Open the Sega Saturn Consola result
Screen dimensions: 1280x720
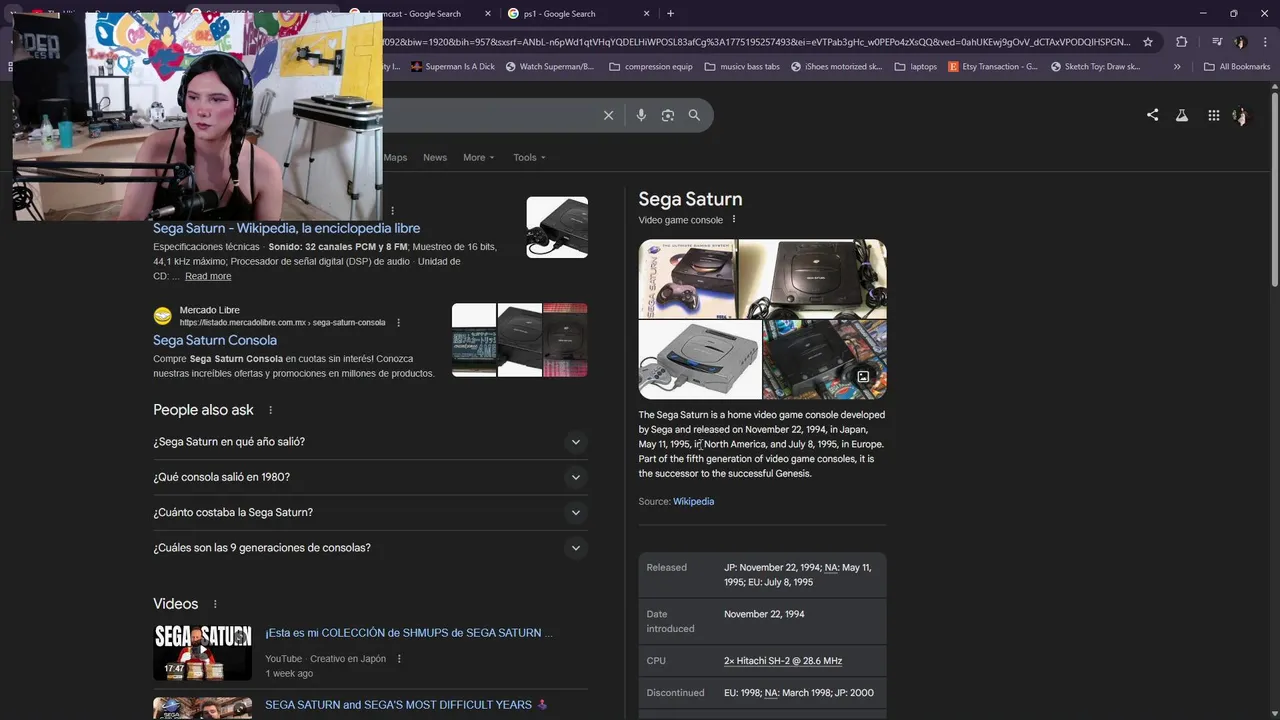pos(215,340)
